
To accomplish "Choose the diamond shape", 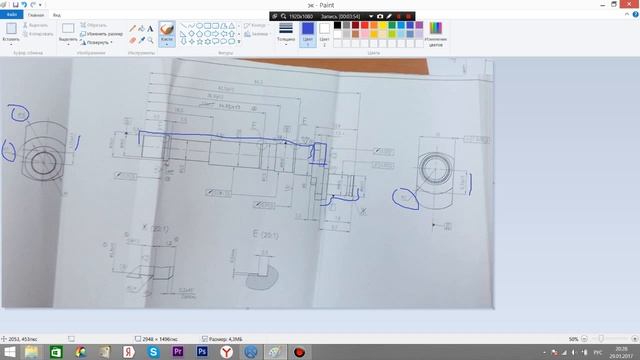I will tap(191, 34).
